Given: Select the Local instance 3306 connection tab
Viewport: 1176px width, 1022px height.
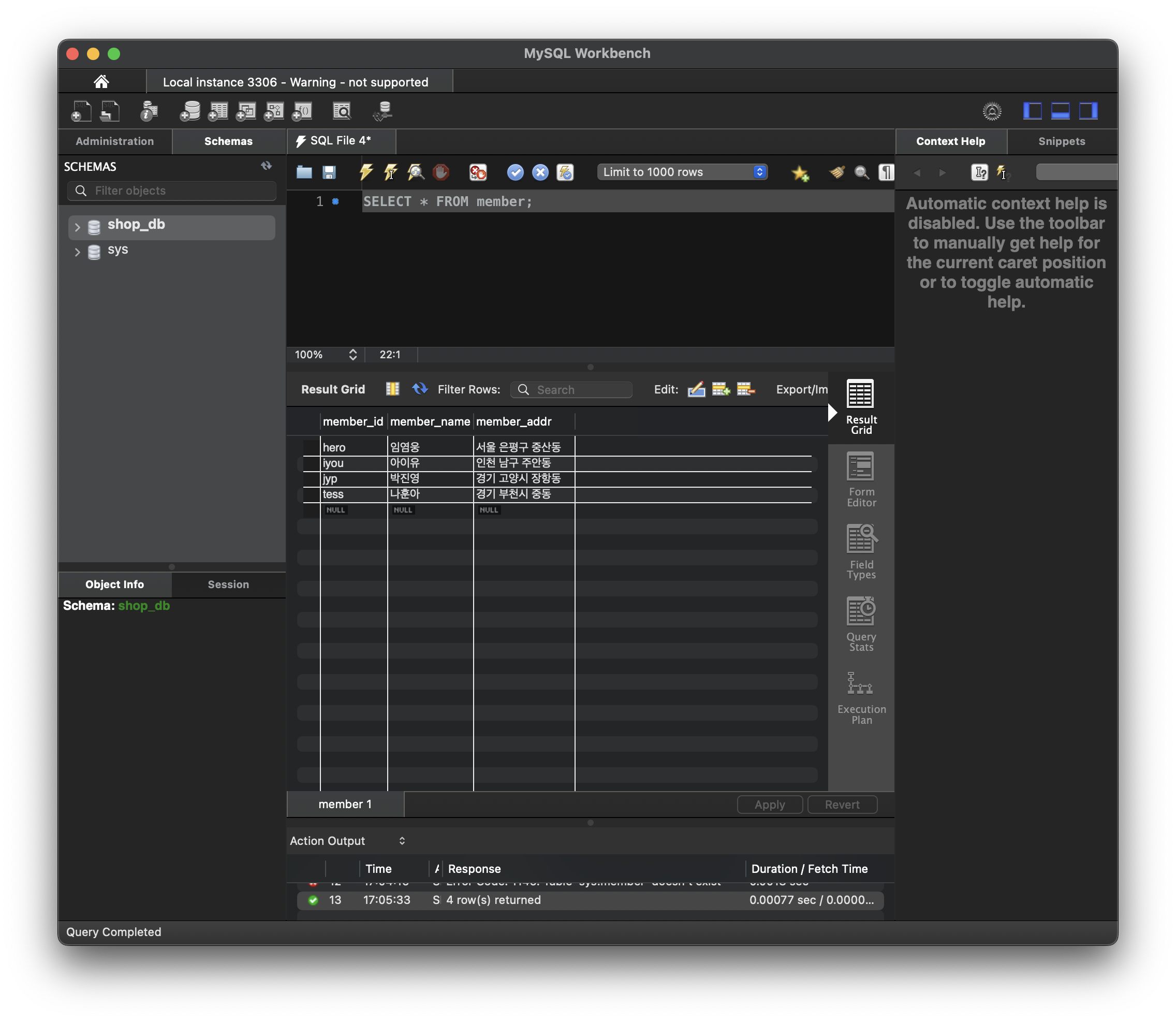Looking at the screenshot, I should point(299,82).
